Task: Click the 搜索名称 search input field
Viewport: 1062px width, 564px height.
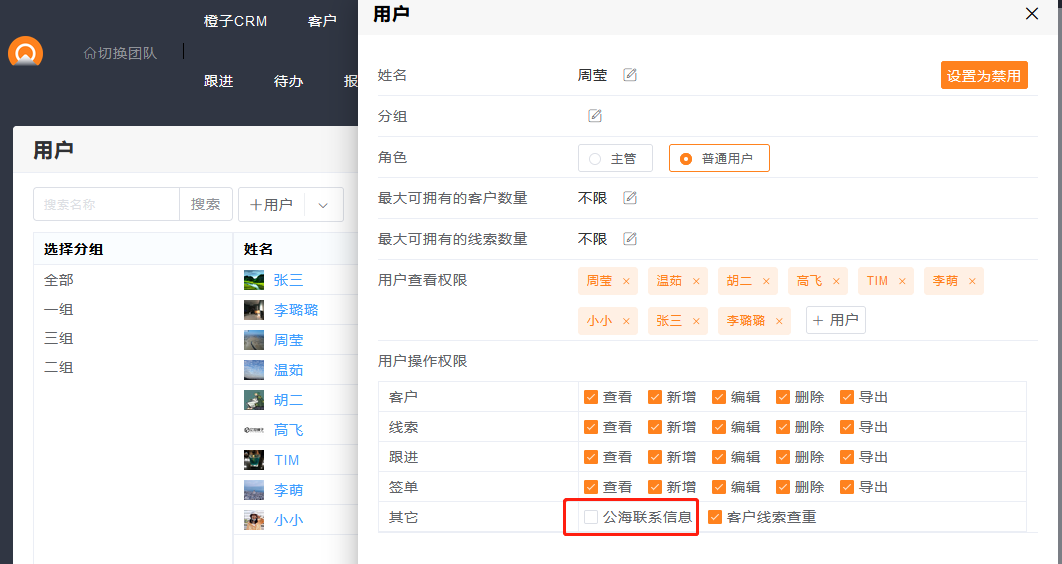Action: (x=106, y=204)
